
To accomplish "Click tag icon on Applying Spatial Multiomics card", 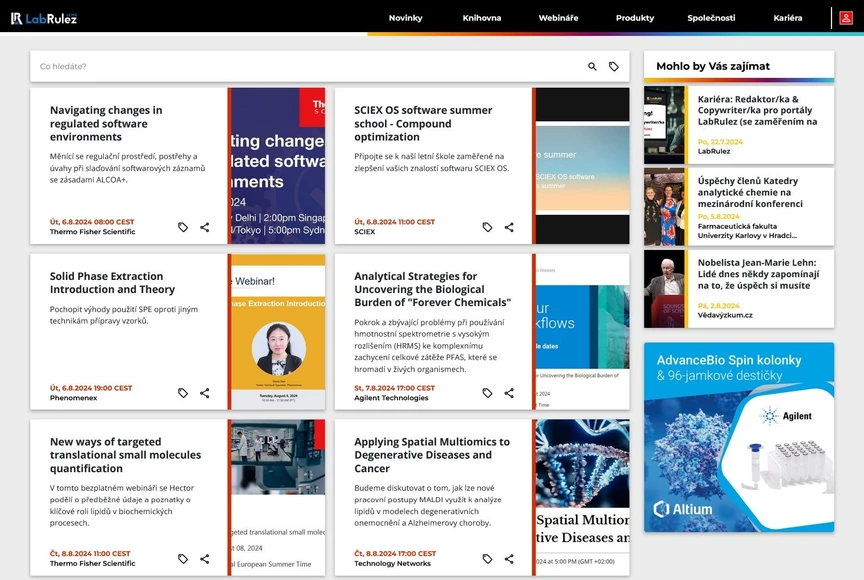I will (x=487, y=559).
